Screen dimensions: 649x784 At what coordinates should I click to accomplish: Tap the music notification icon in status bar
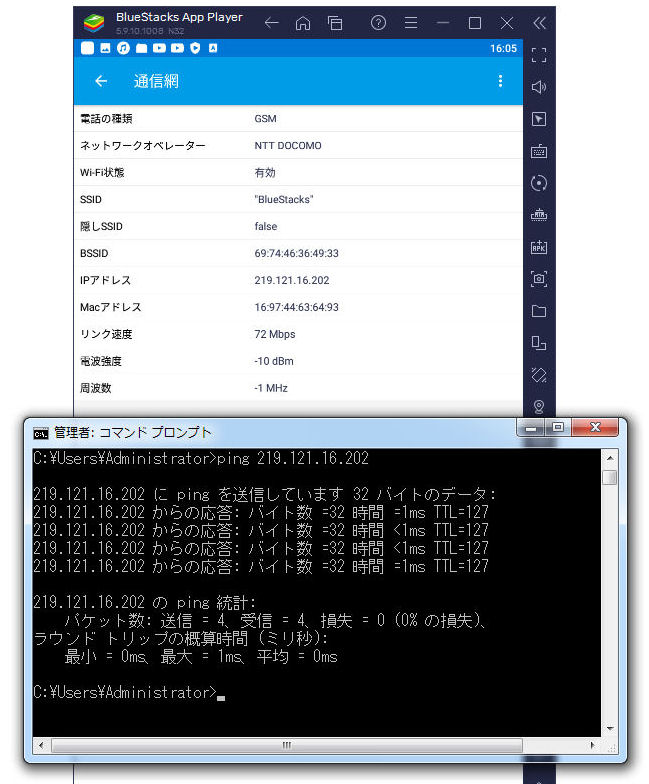point(123,48)
